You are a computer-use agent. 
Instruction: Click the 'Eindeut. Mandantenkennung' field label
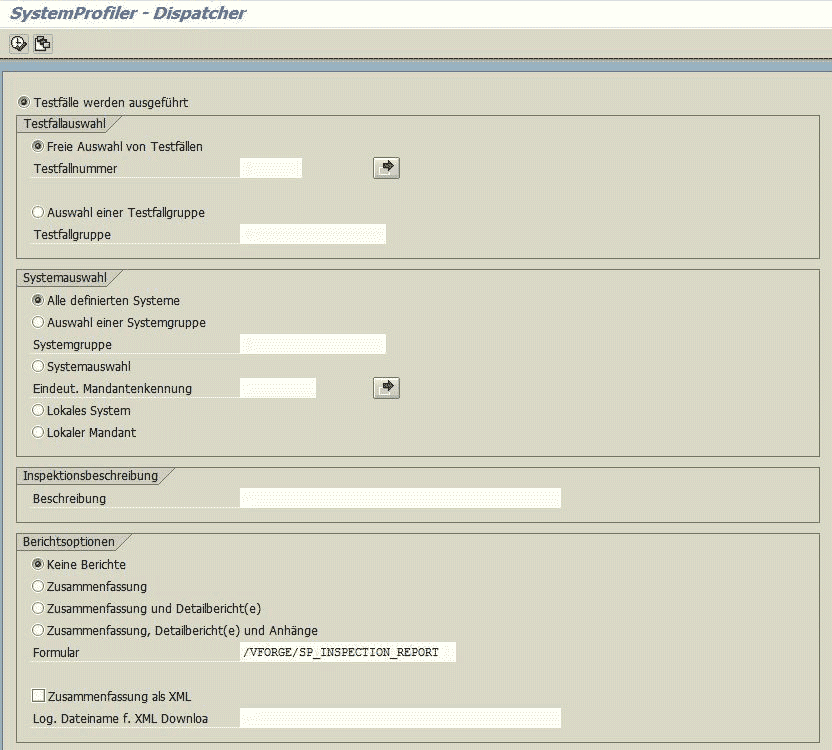point(112,389)
